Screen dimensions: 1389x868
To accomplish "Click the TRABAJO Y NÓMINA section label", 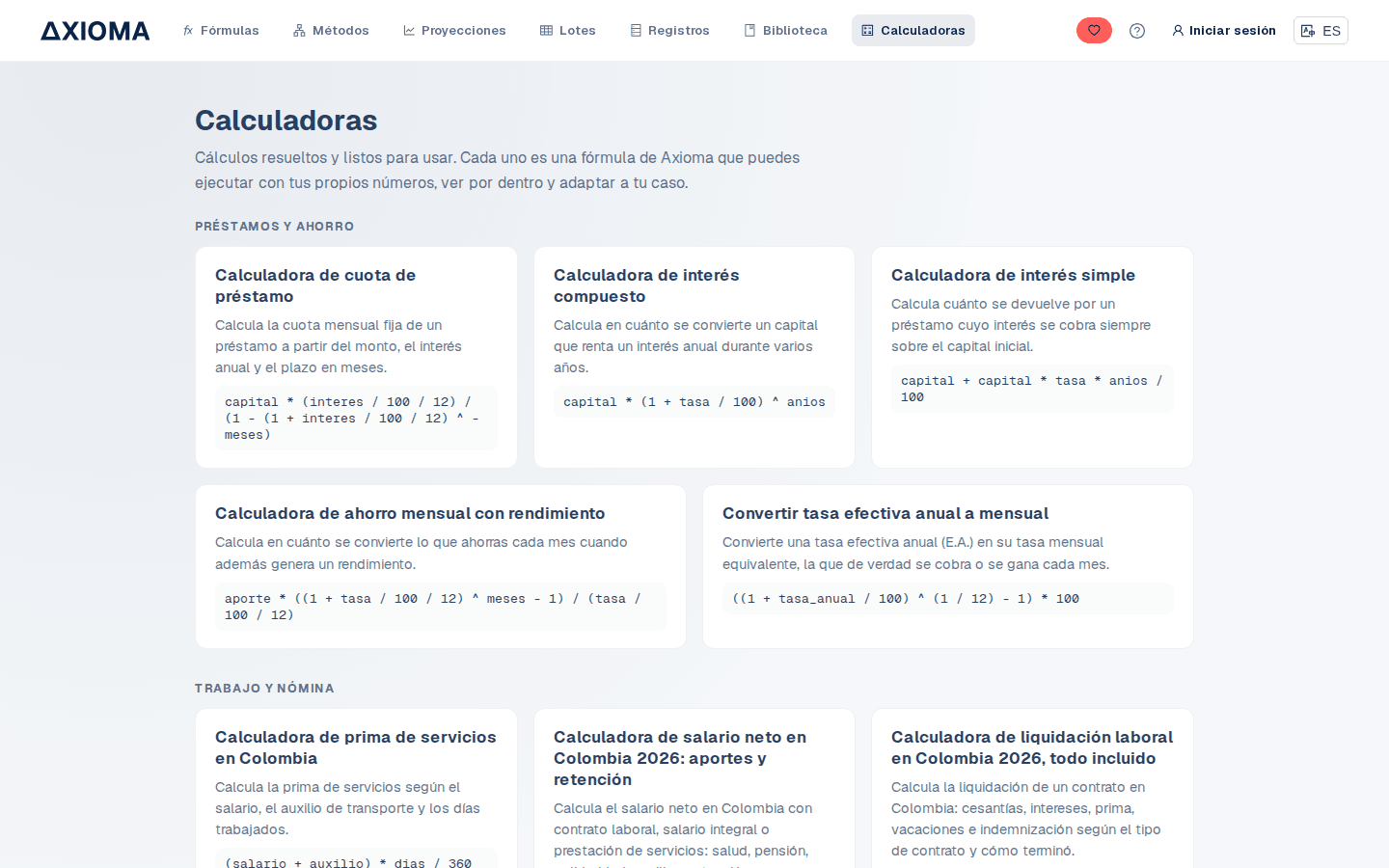I will click(x=264, y=689).
